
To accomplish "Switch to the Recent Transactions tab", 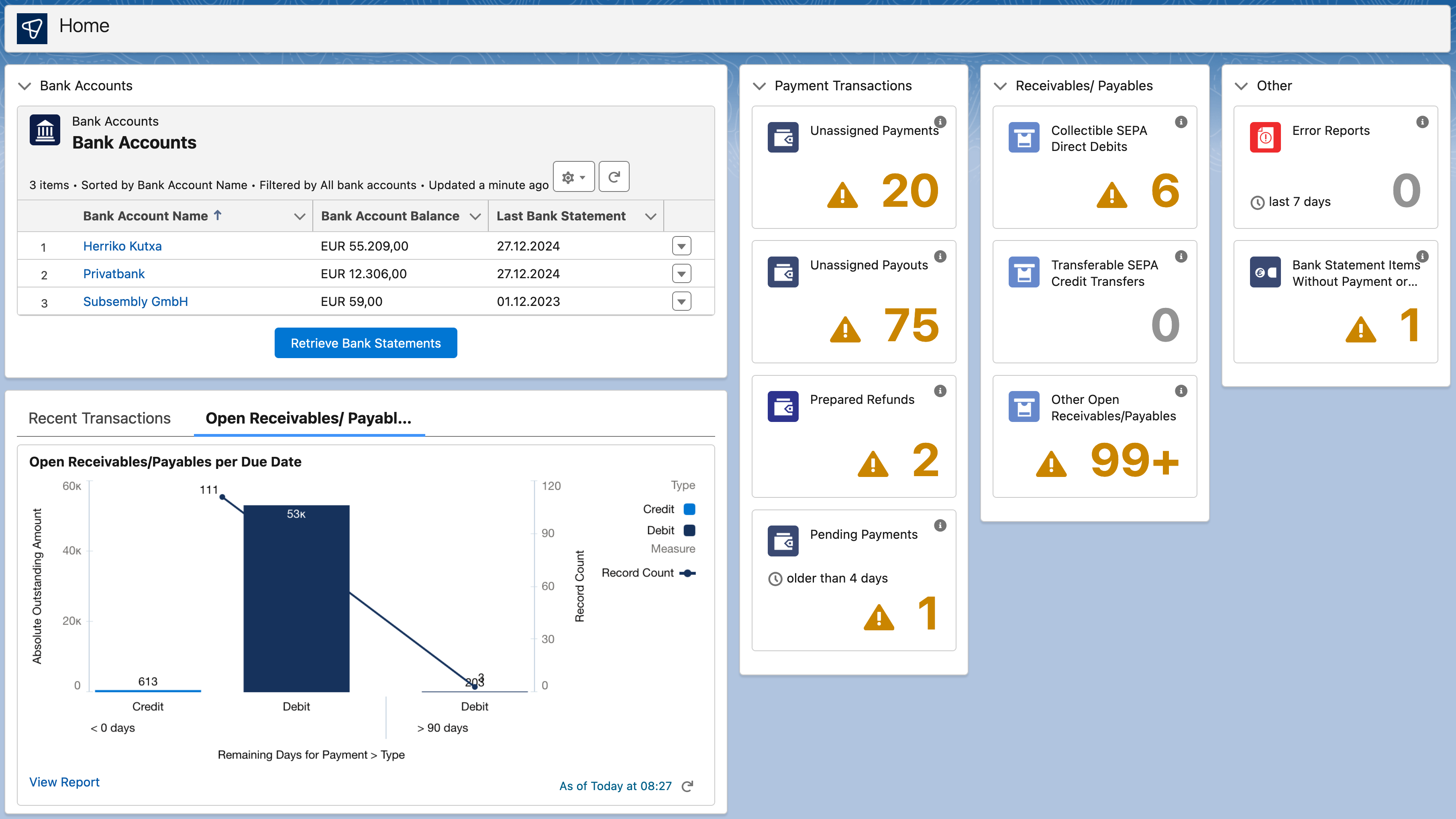I will coord(100,418).
